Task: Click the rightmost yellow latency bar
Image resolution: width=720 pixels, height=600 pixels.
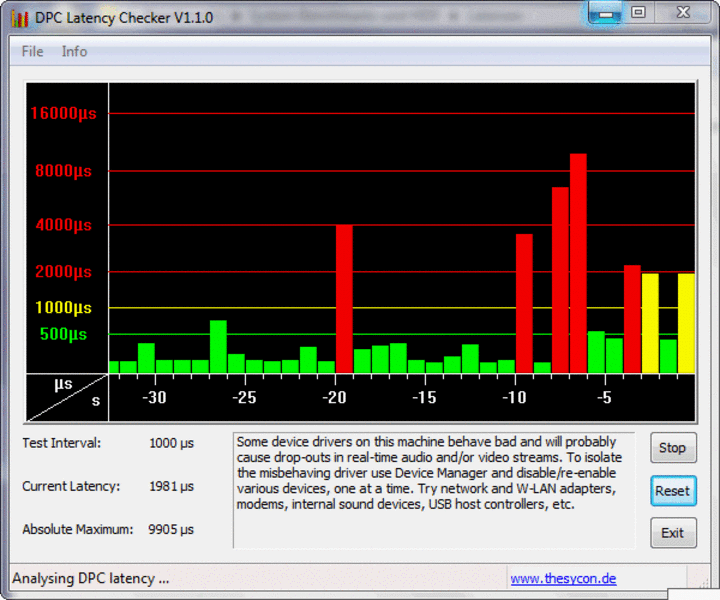Action: [x=686, y=323]
